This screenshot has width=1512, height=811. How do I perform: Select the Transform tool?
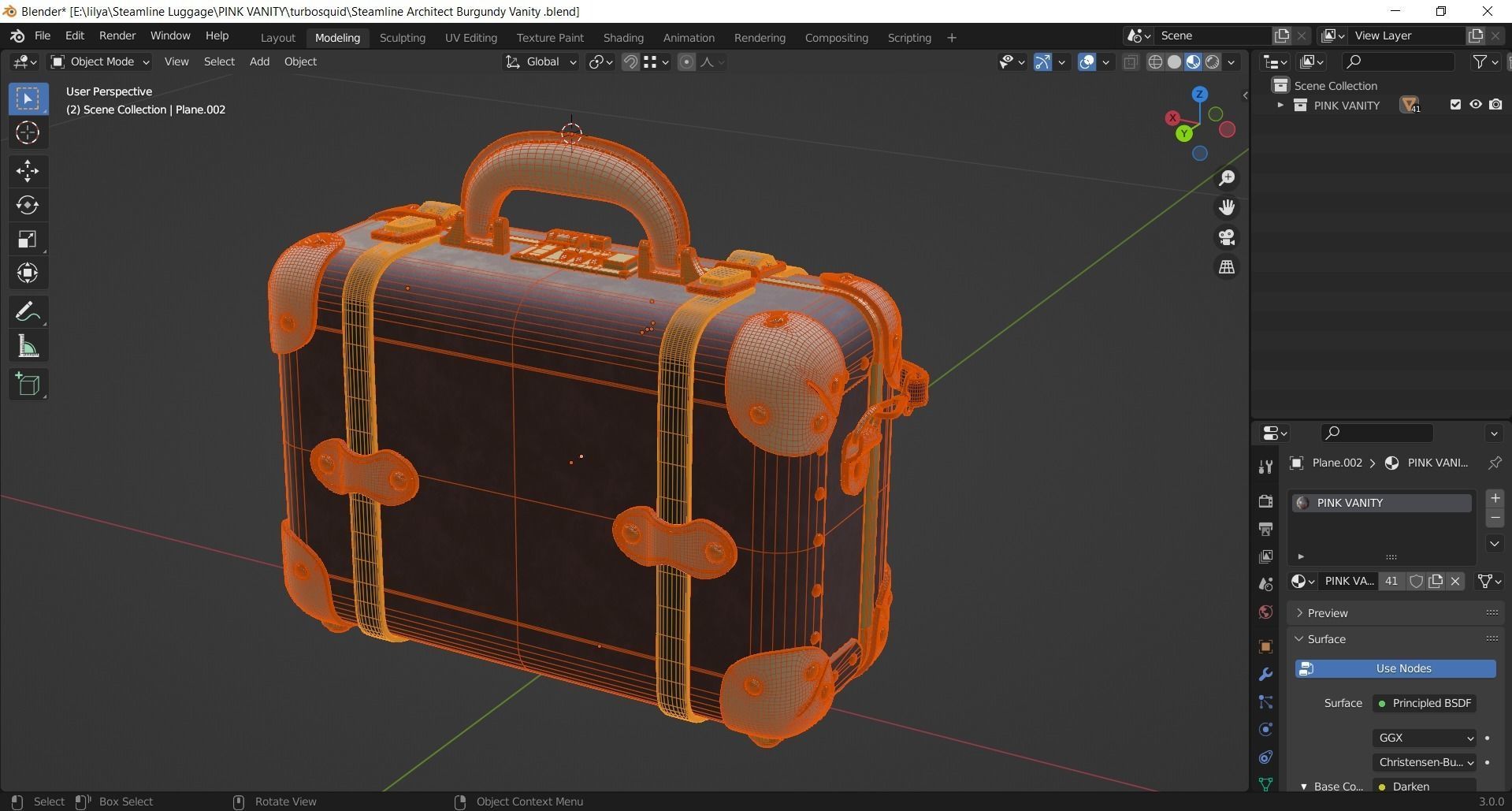click(x=28, y=273)
